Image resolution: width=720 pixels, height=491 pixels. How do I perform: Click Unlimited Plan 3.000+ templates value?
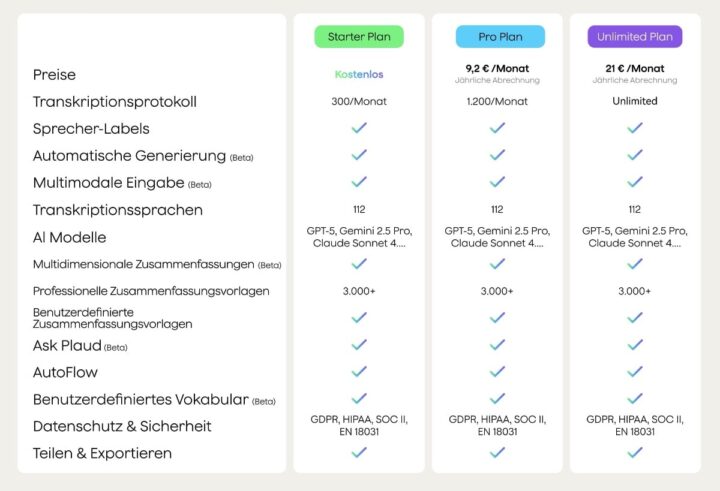[635, 291]
